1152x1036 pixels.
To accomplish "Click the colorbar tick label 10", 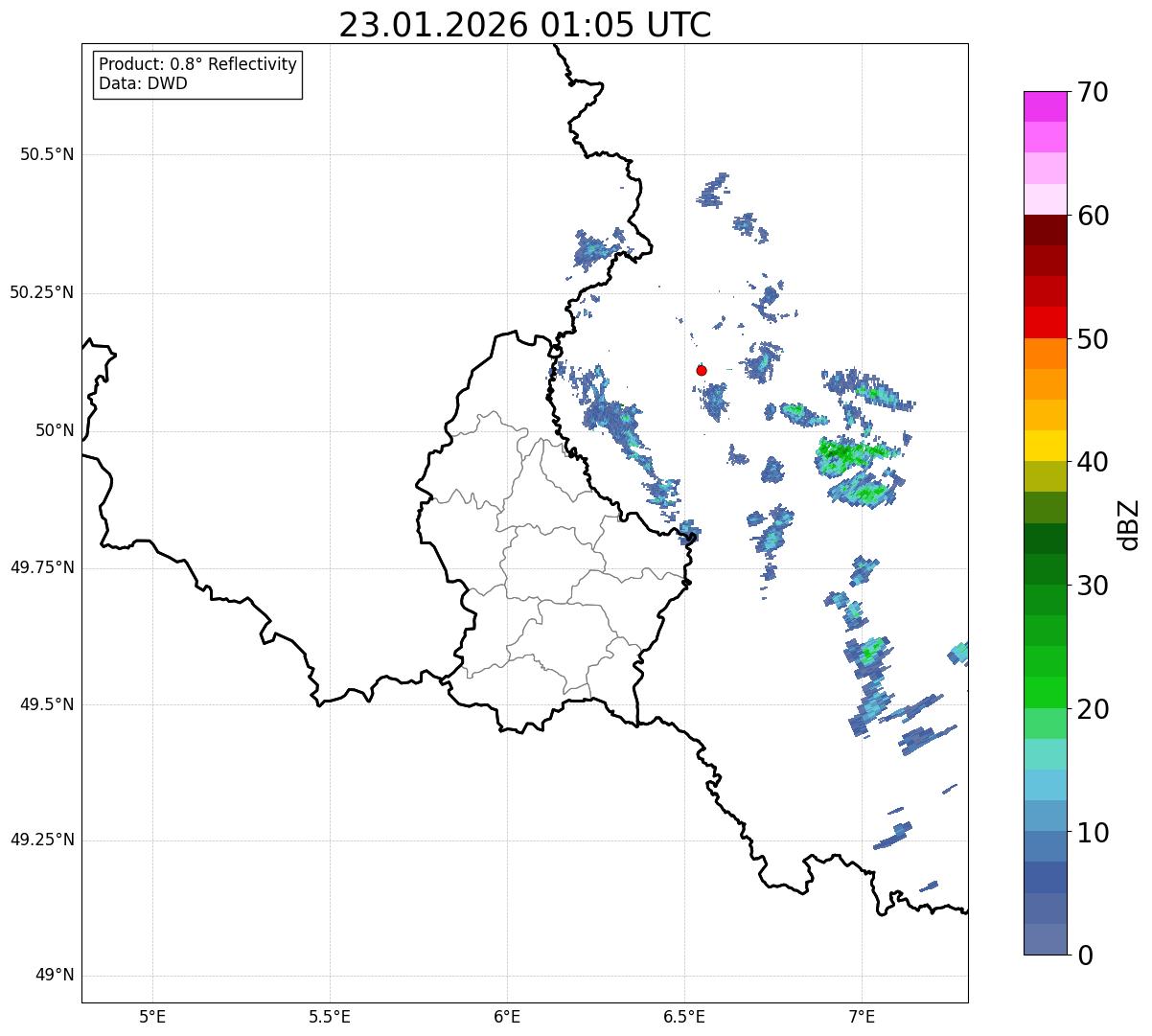I will (1093, 832).
